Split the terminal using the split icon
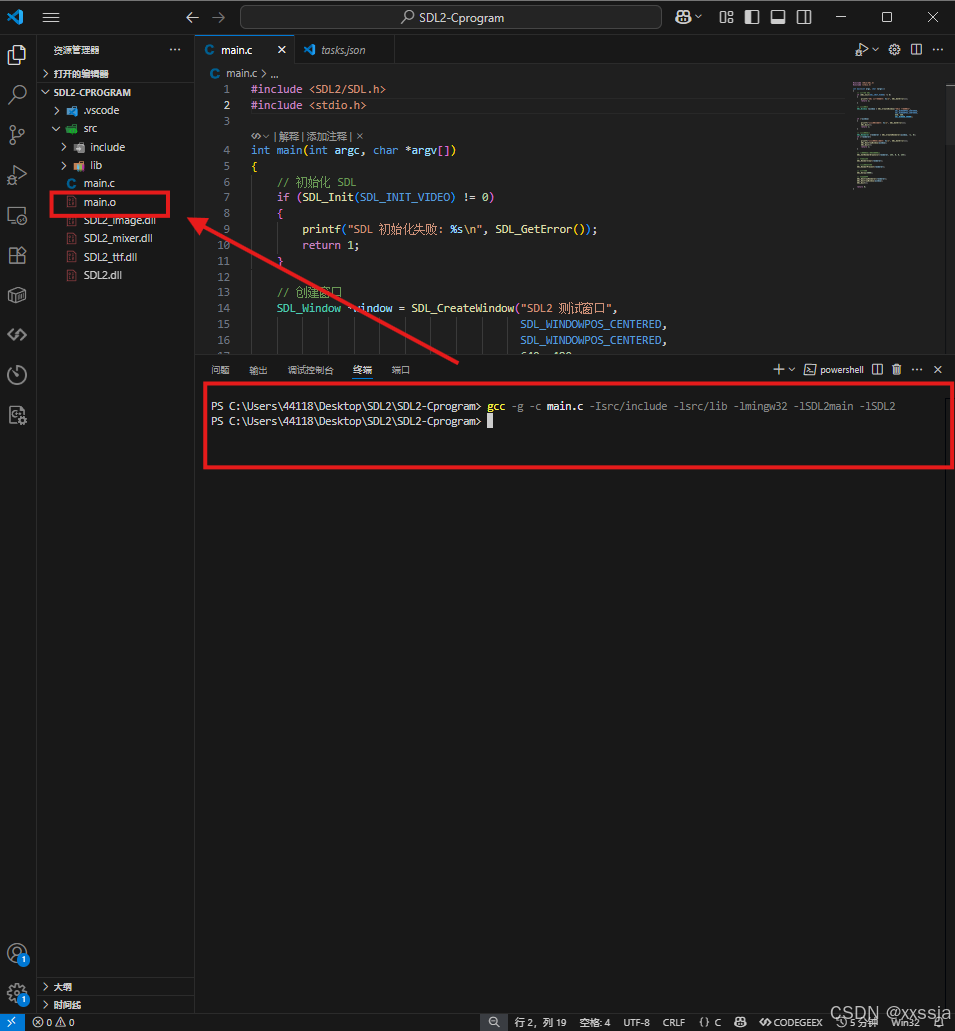955x1031 pixels. pyautogui.click(x=876, y=369)
